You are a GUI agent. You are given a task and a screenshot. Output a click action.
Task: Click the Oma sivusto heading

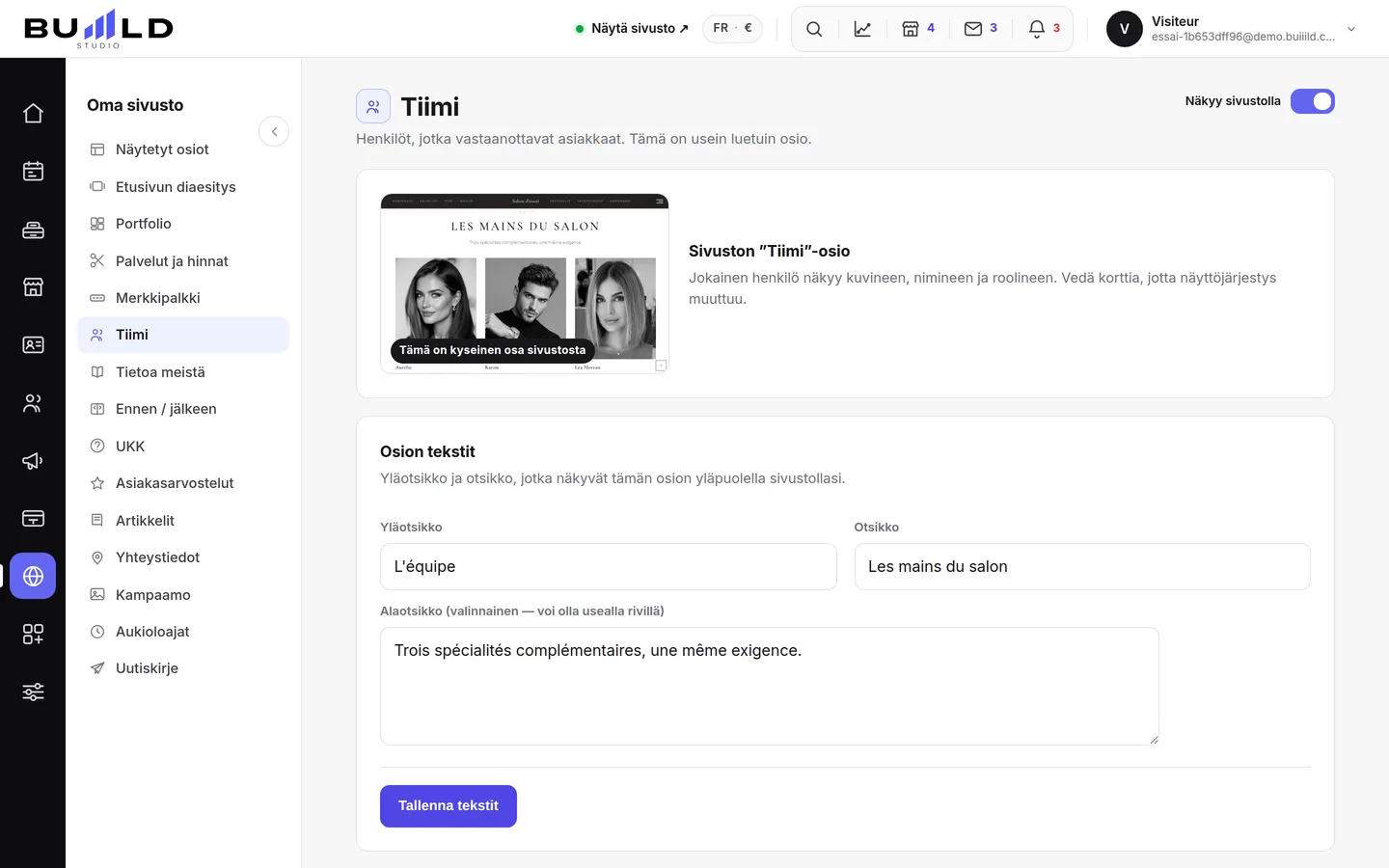pyautogui.click(x=135, y=105)
